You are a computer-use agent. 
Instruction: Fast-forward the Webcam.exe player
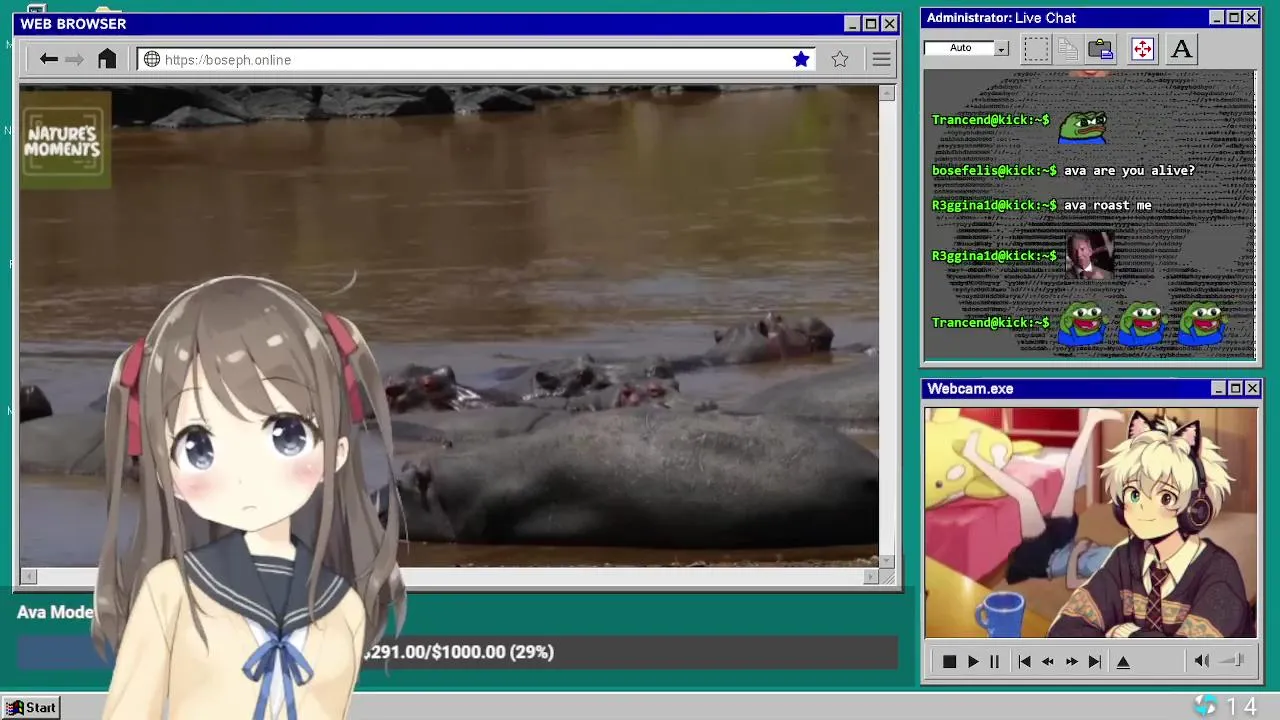tap(1071, 661)
